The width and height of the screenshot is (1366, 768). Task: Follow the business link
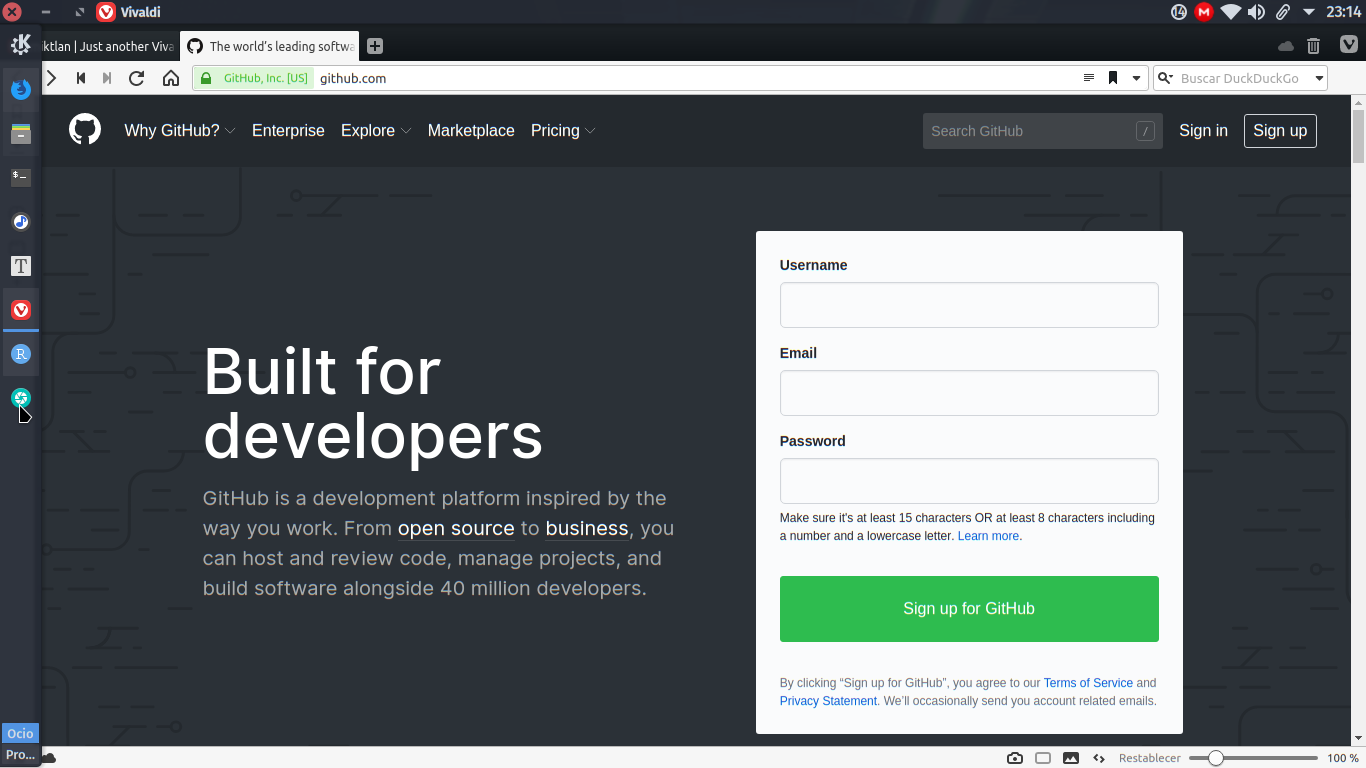point(587,528)
